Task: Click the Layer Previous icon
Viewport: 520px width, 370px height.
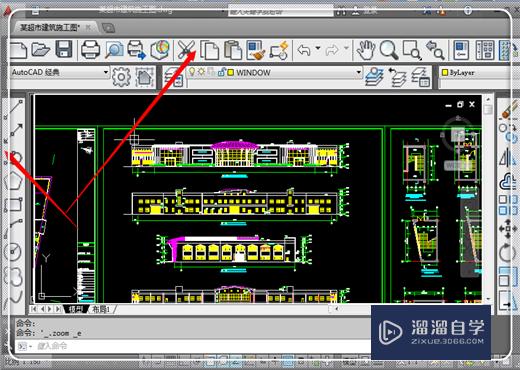Action: [x=398, y=77]
